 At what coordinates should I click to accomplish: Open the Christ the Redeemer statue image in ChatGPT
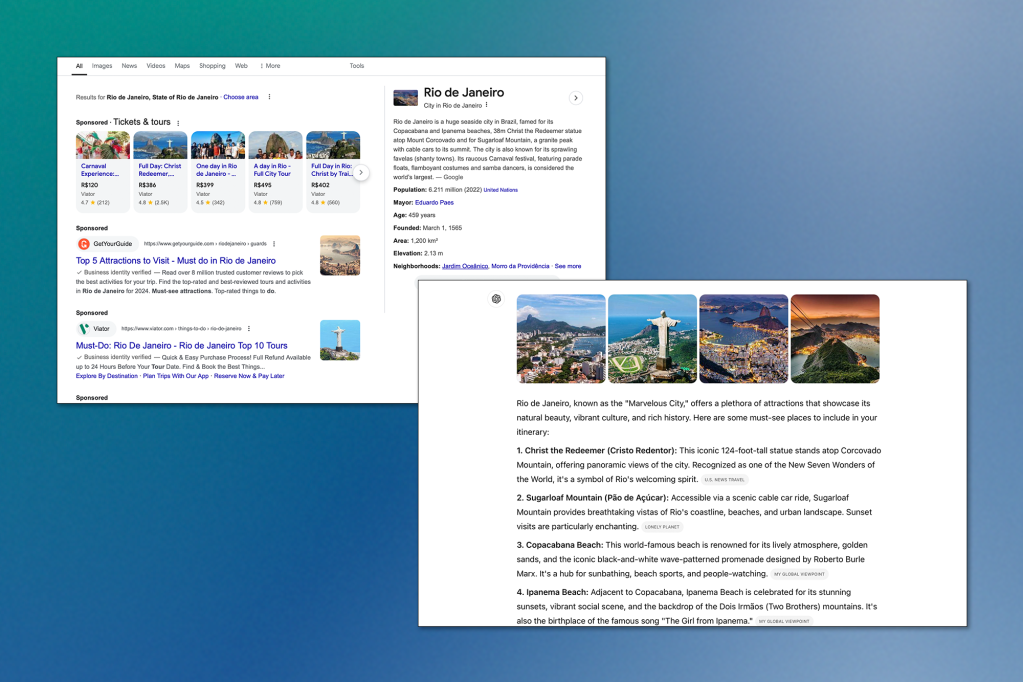point(652,339)
